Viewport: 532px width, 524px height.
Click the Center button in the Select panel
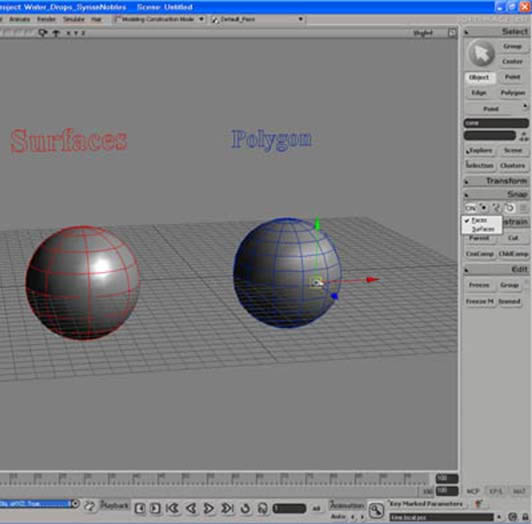click(512, 61)
